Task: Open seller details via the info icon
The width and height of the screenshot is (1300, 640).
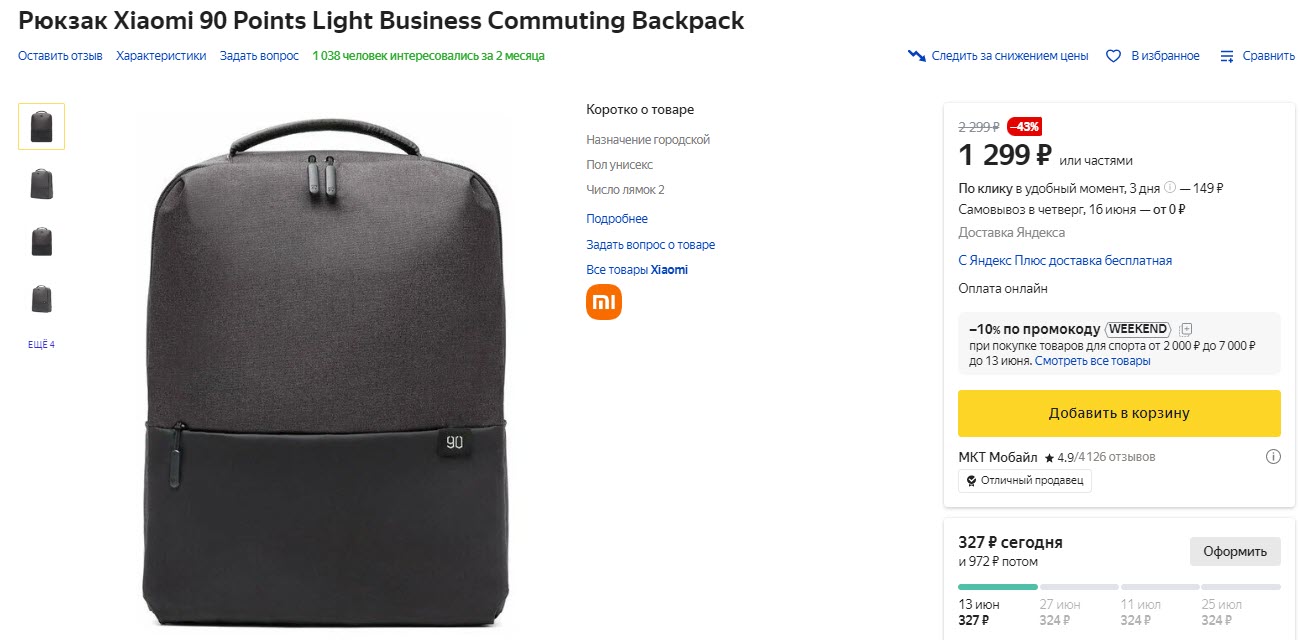Action: point(1273,456)
